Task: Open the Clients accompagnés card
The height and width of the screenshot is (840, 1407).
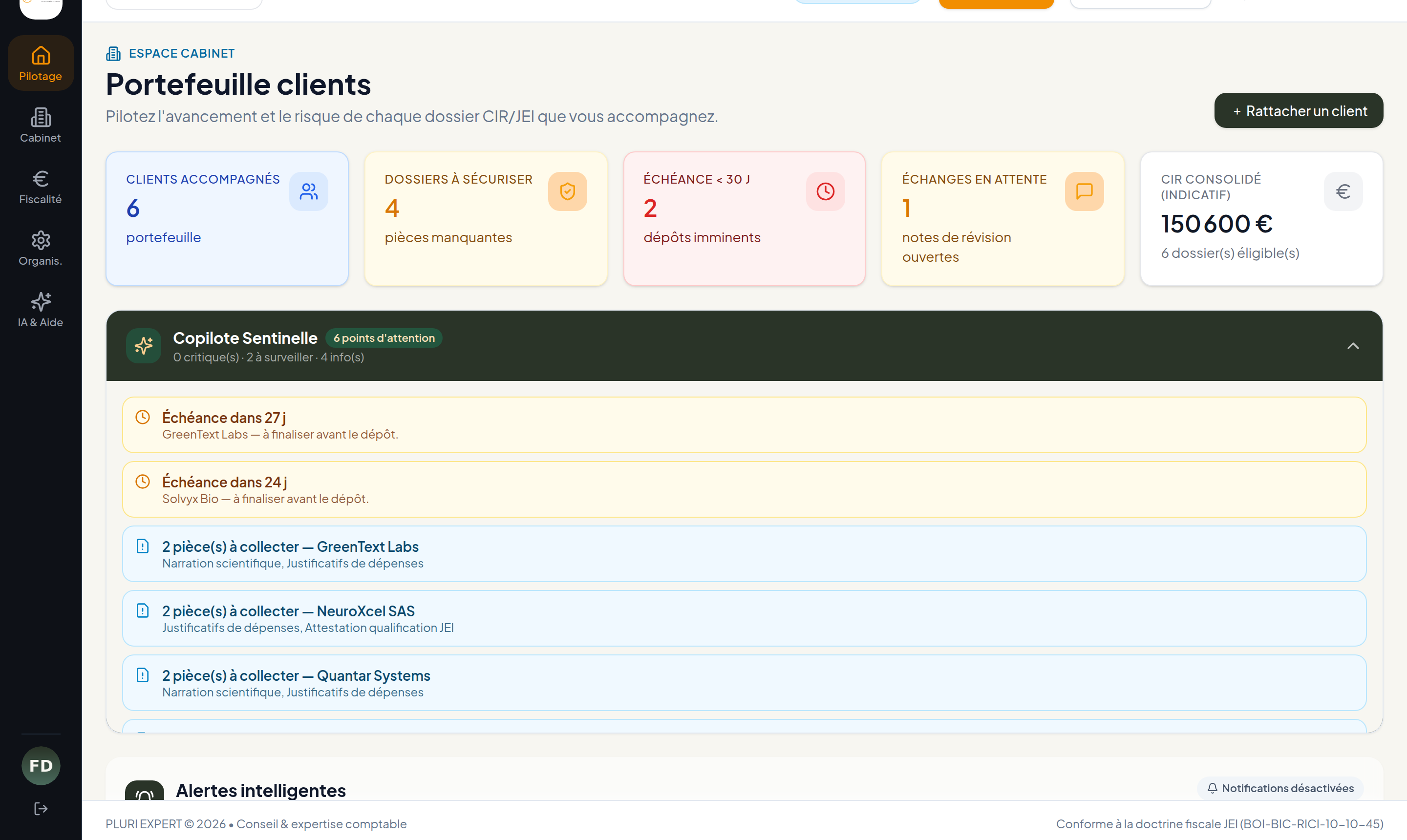Action: click(x=227, y=218)
